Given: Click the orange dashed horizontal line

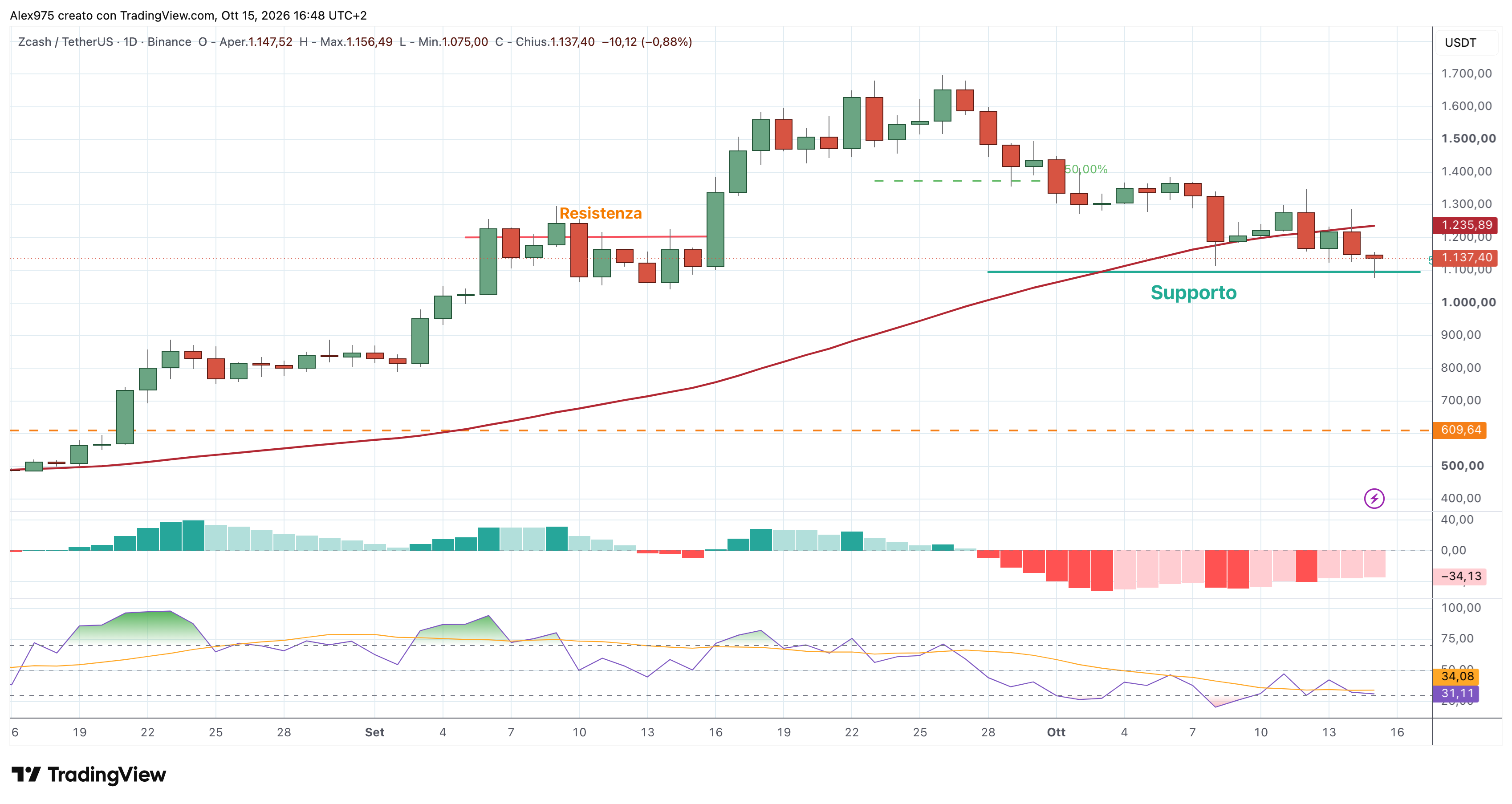Looking at the screenshot, I should (721, 430).
